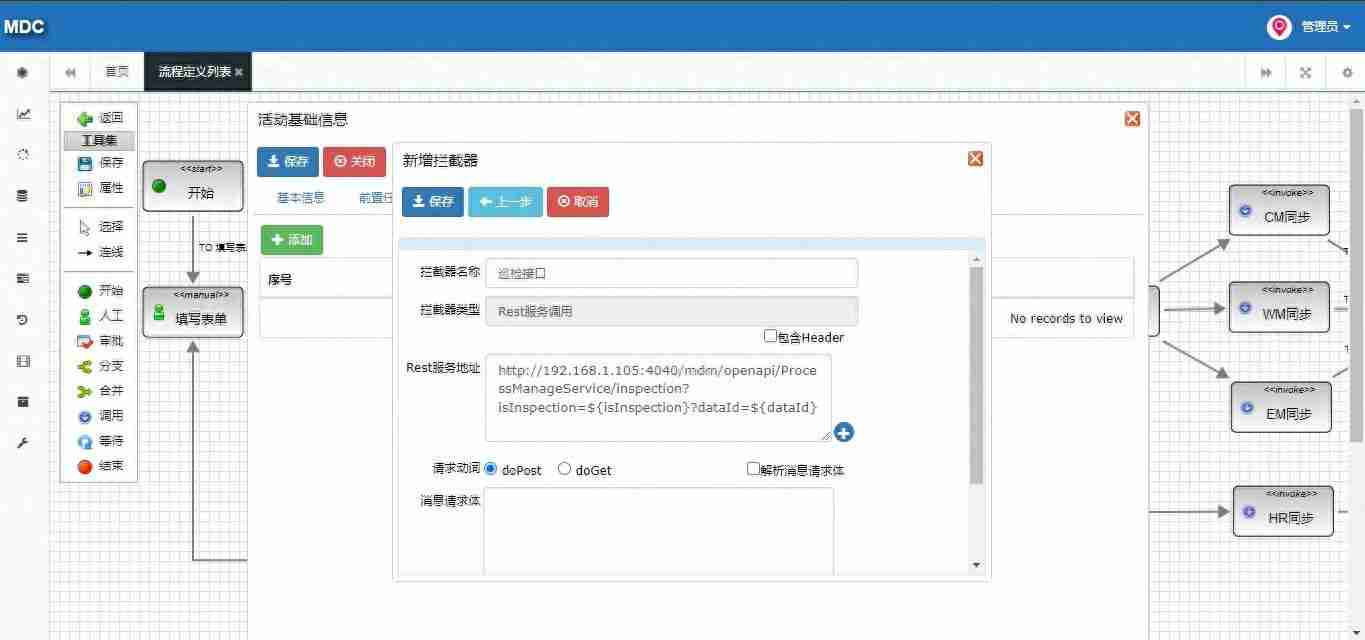The width and height of the screenshot is (1365, 640).
Task: Click the red 关闭 button
Action: click(354, 162)
